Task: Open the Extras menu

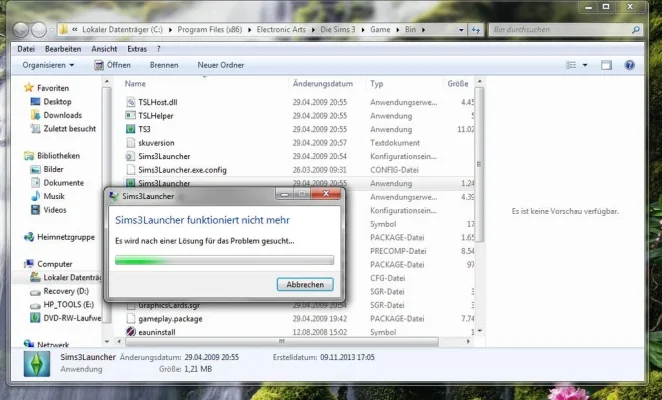Action: tap(137, 49)
